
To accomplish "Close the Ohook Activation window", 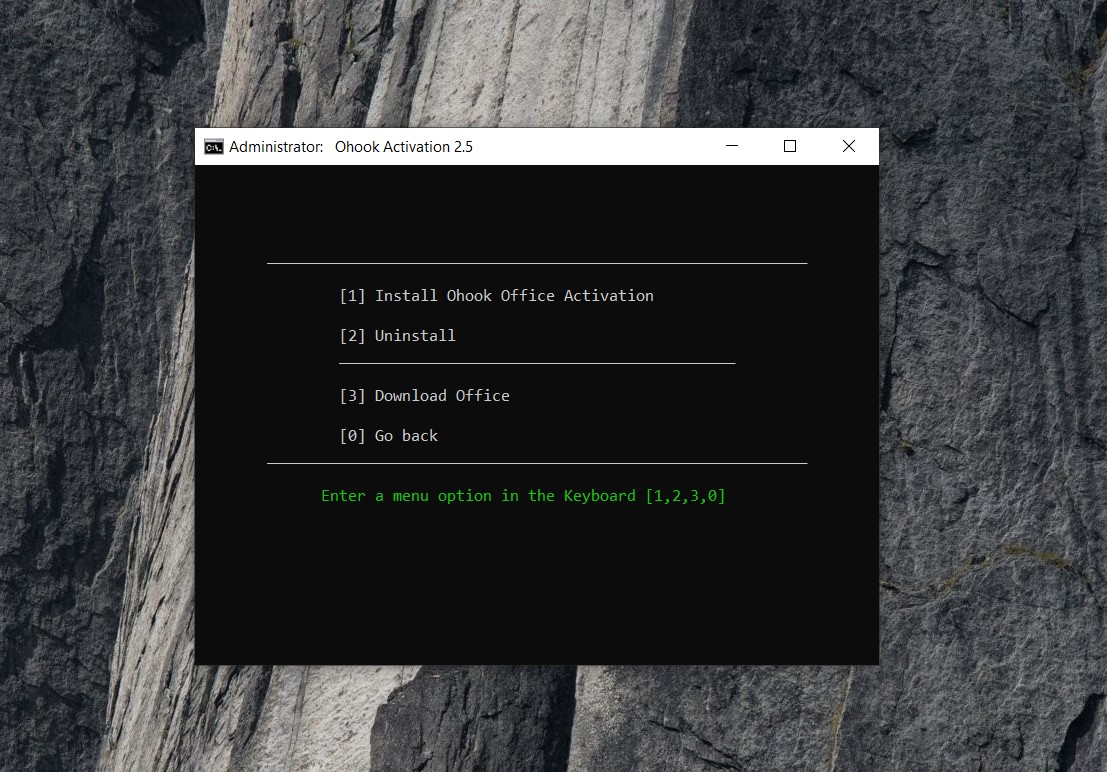I will click(x=849, y=146).
